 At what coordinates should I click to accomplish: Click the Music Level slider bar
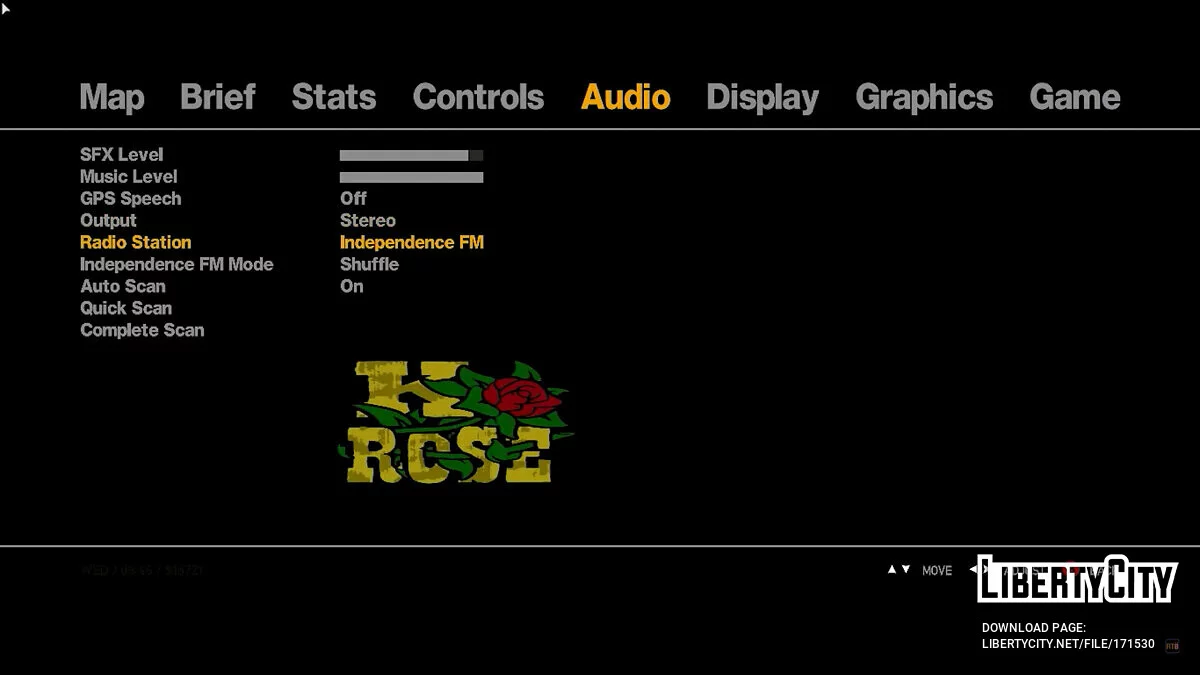pos(411,178)
